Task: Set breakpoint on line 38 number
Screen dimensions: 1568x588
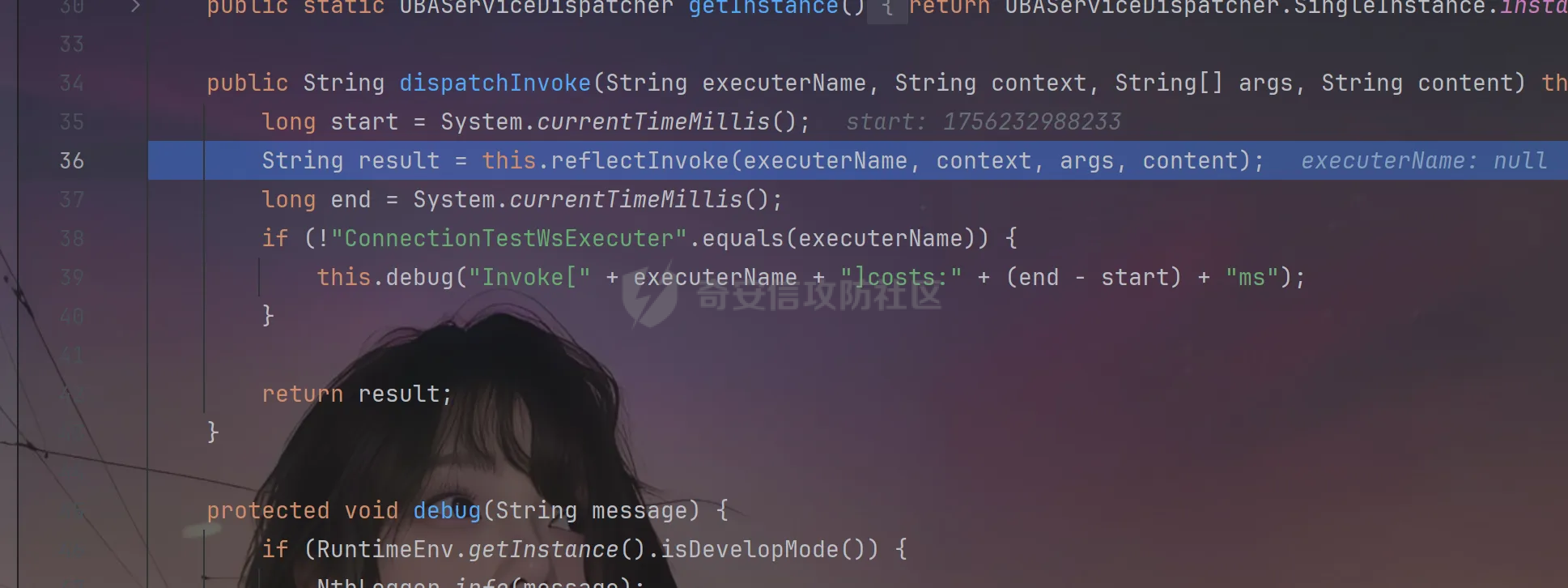Action: tap(72, 238)
